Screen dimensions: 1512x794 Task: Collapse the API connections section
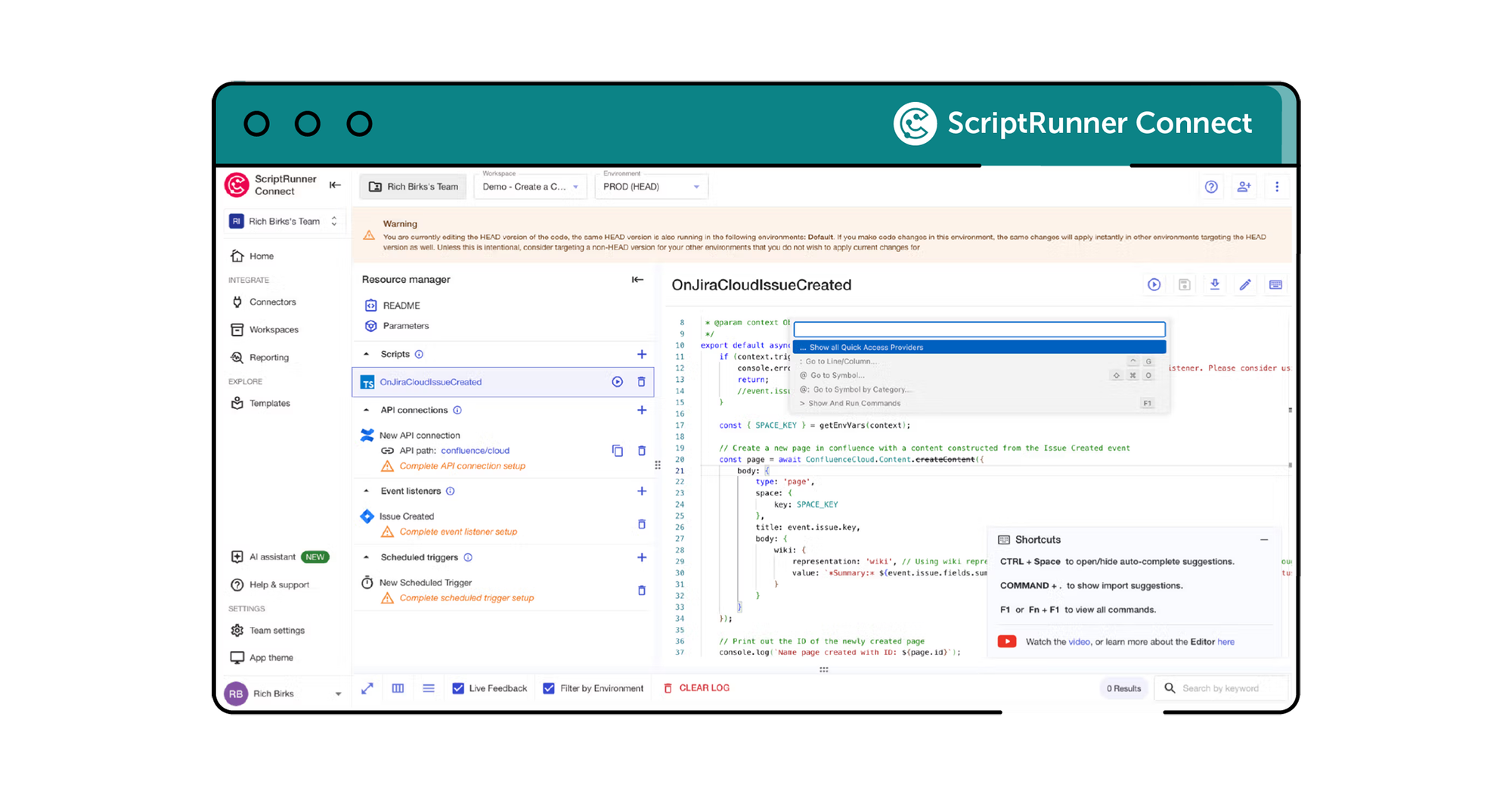(x=367, y=410)
